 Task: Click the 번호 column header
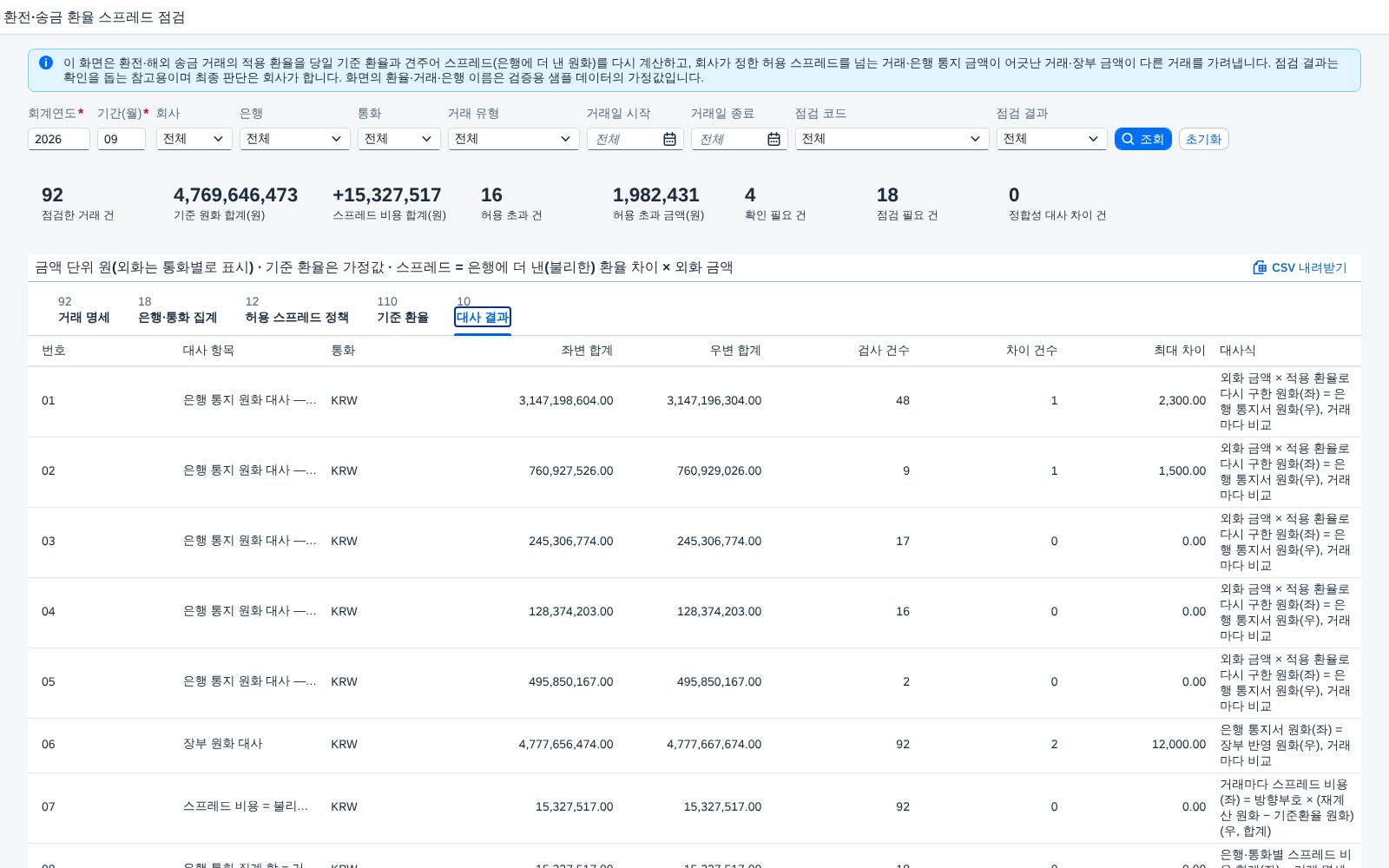click(54, 351)
